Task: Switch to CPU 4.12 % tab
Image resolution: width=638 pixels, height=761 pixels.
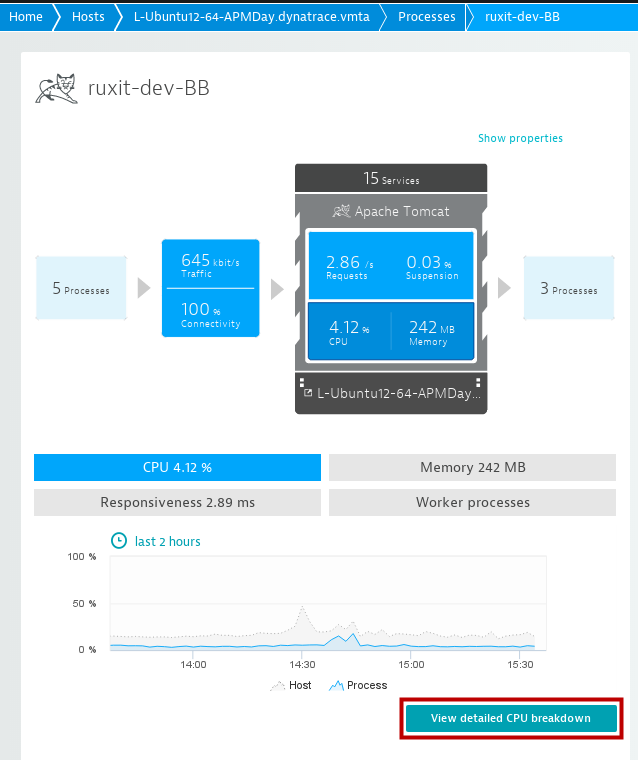Action: click(177, 467)
